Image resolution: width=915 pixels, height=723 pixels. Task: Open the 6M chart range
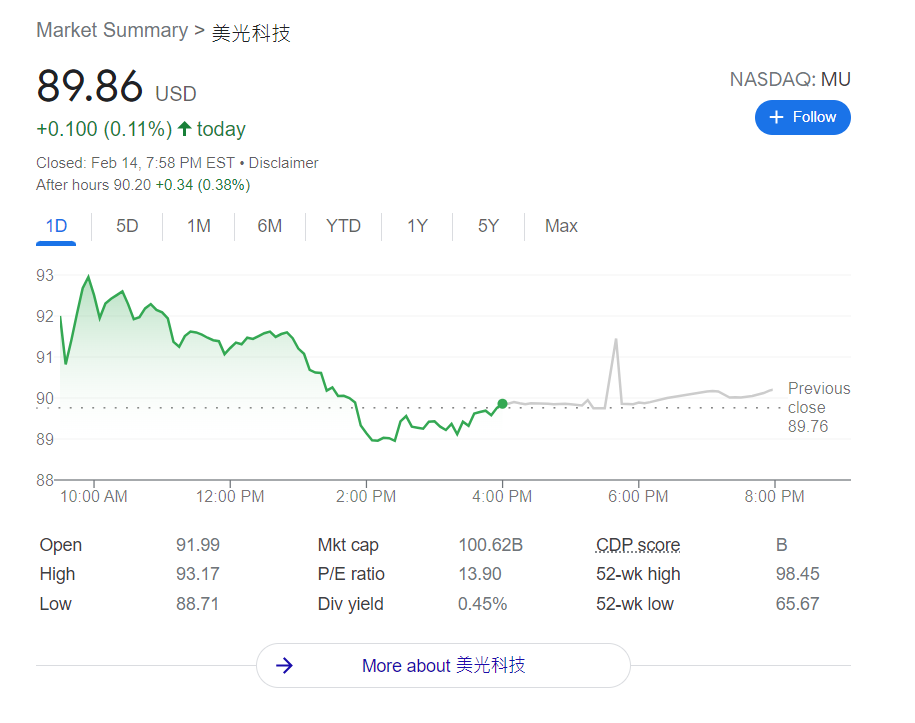[269, 226]
